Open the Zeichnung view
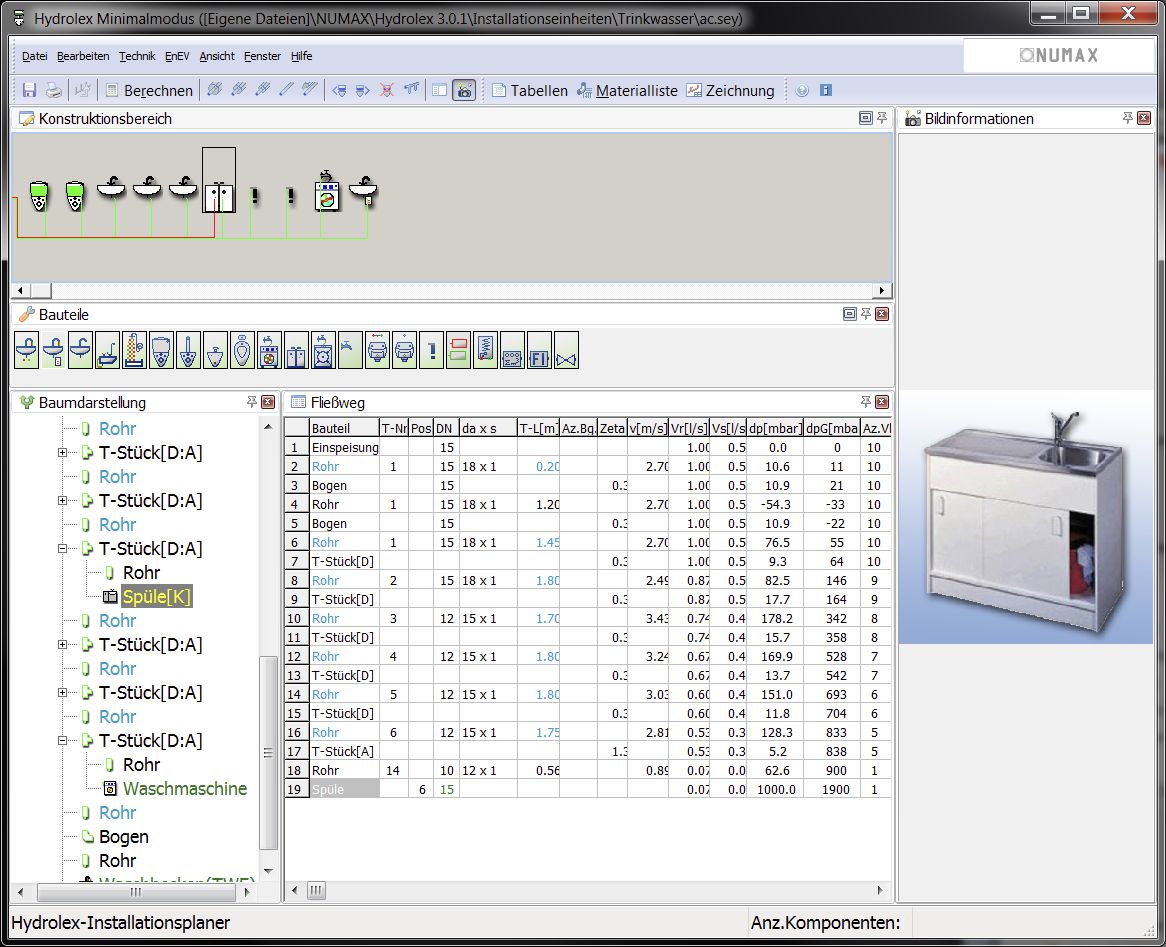Viewport: 1166px width, 947px height. tap(731, 90)
